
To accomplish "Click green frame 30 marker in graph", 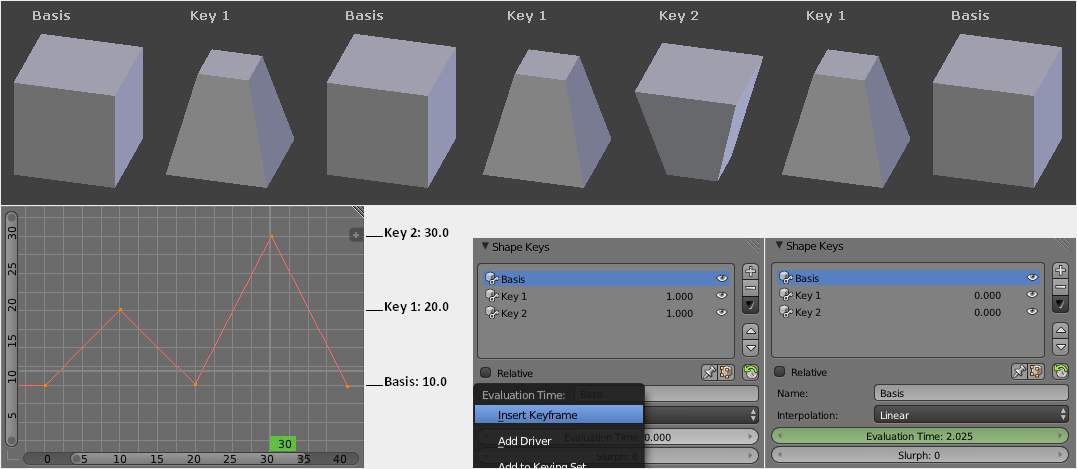I will click(284, 444).
